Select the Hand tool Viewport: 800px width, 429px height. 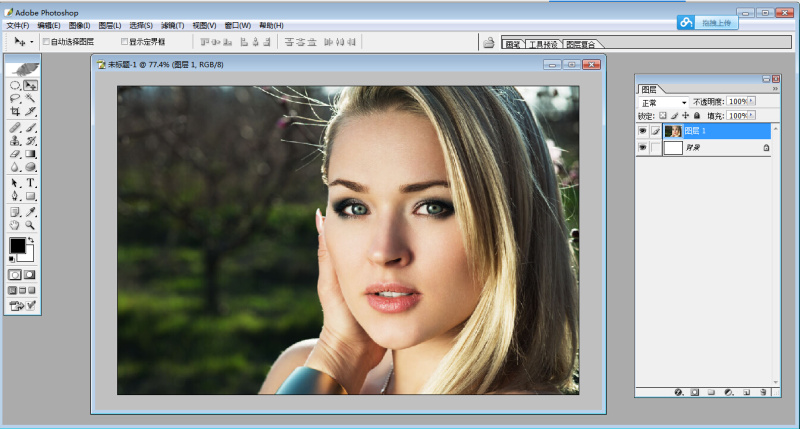coord(15,225)
